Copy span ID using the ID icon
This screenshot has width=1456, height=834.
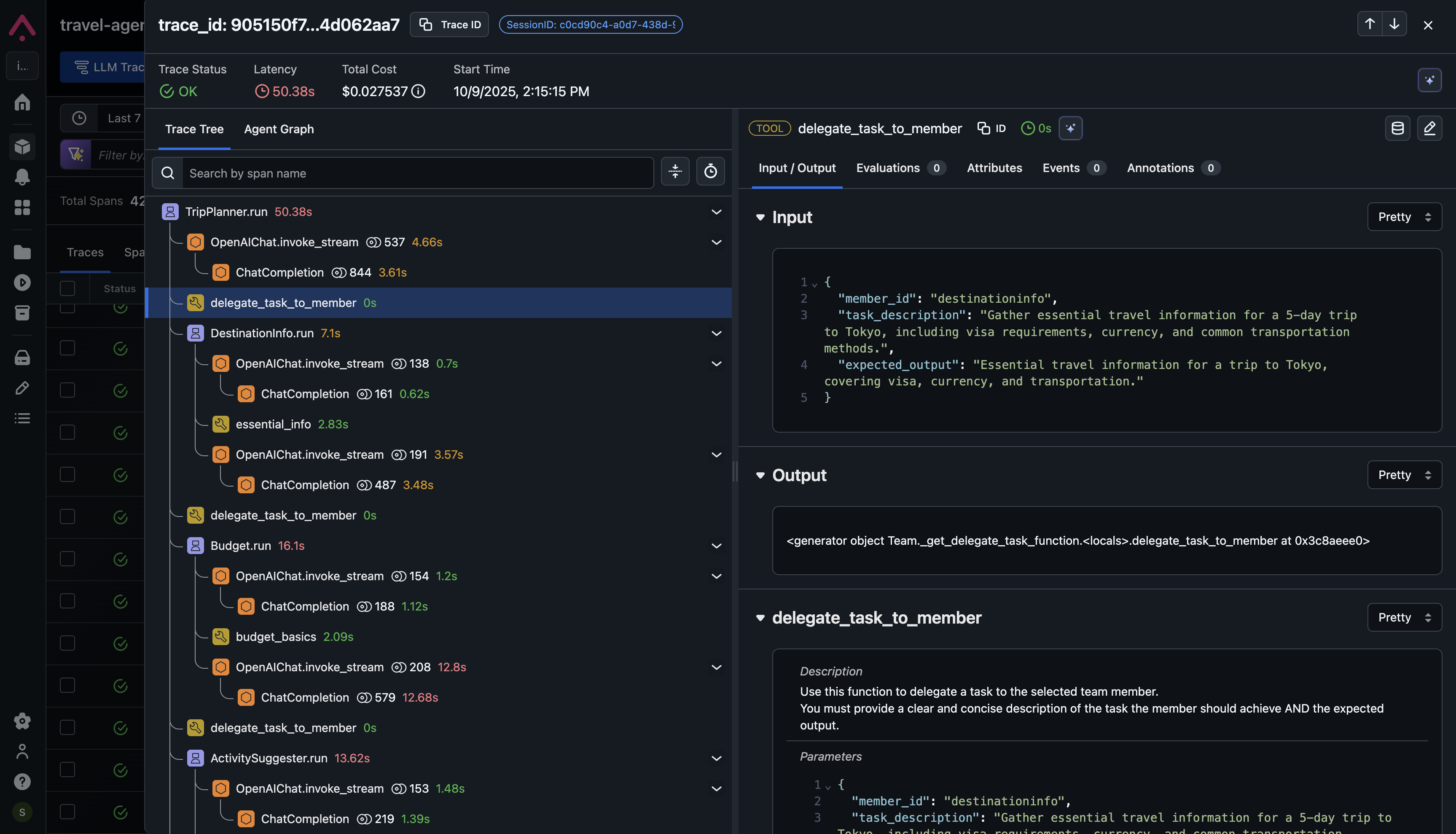pos(991,128)
